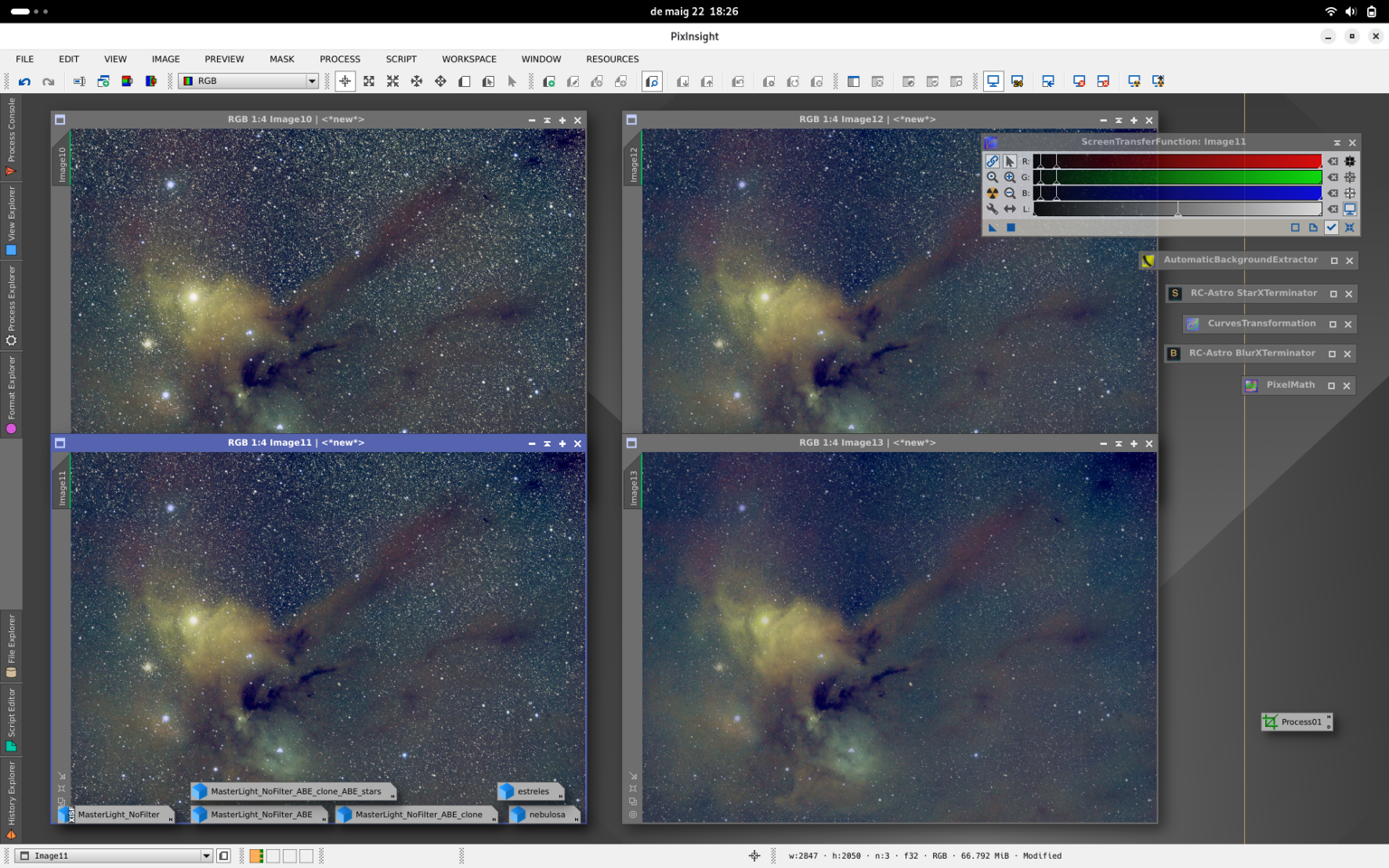Select the nebulosa minimized view
The image size is (1389, 868).
click(545, 815)
